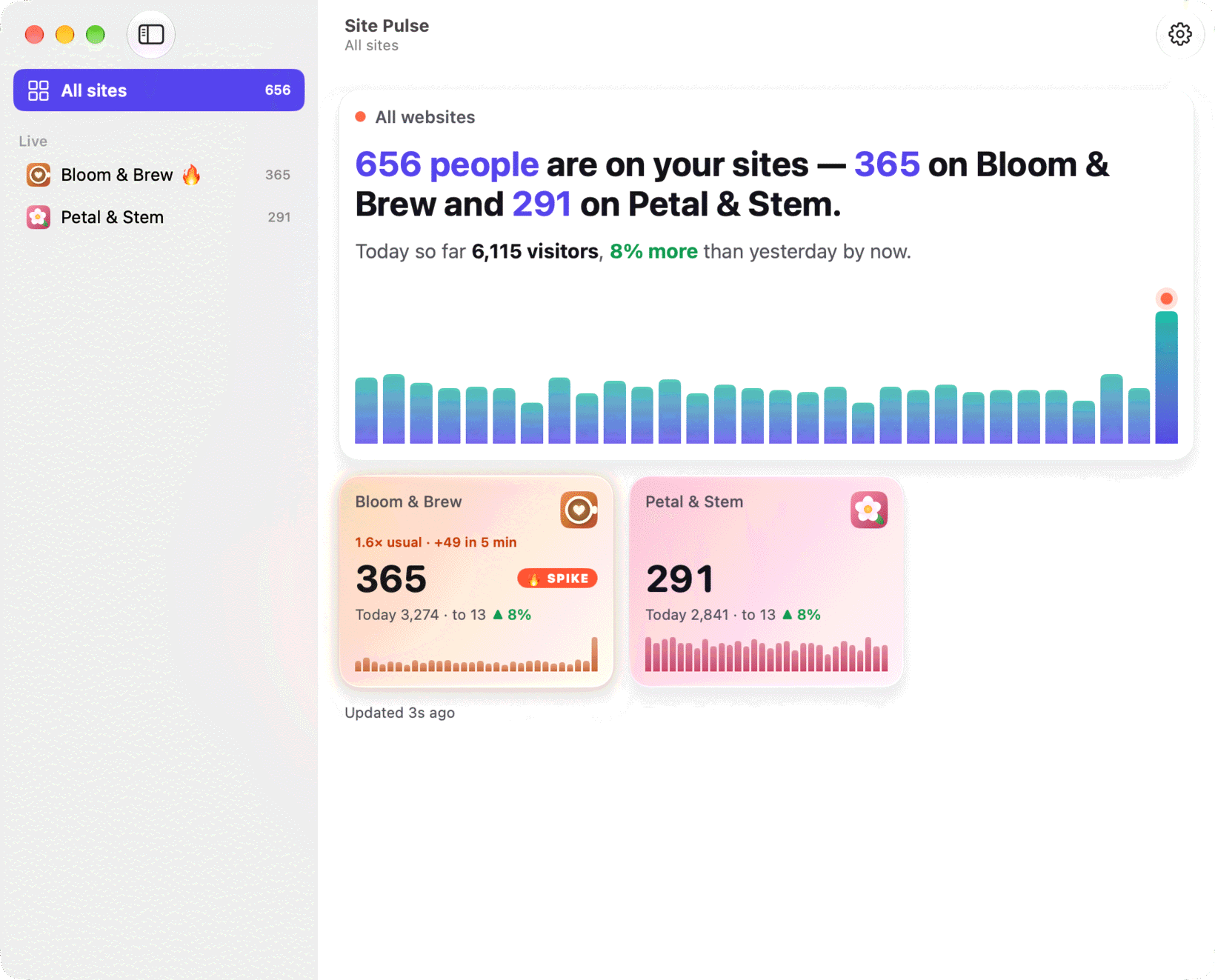Image resolution: width=1215 pixels, height=980 pixels.
Task: Click the All sites grid icon
Action: point(39,90)
